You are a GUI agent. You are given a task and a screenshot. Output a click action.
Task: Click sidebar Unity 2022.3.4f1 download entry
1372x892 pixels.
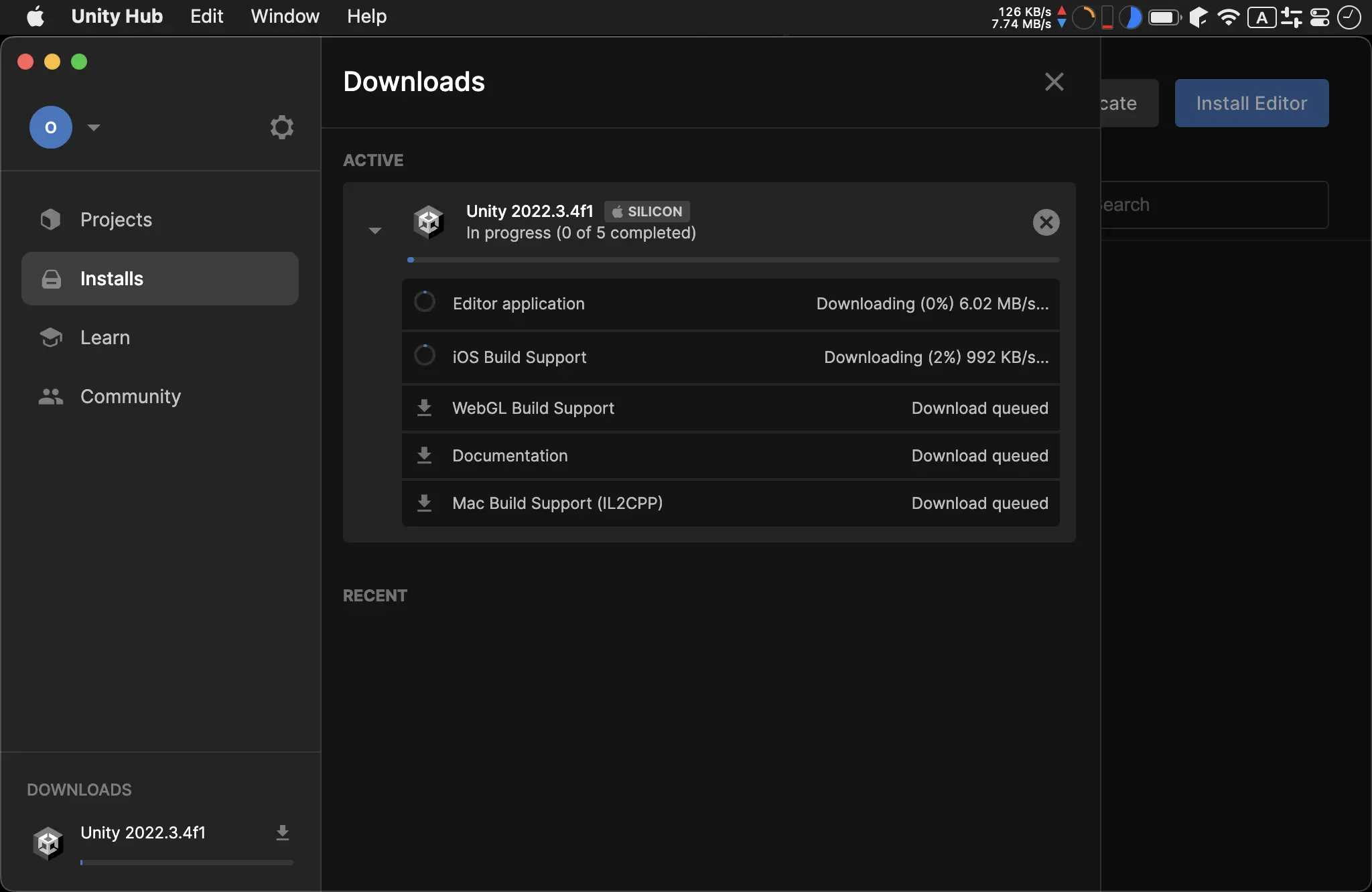pos(161,842)
